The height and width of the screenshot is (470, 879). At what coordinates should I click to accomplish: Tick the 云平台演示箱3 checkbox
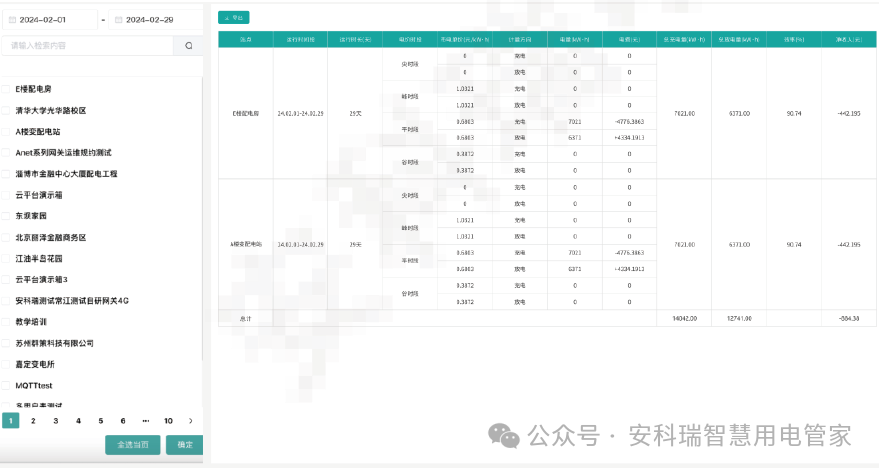point(6,279)
